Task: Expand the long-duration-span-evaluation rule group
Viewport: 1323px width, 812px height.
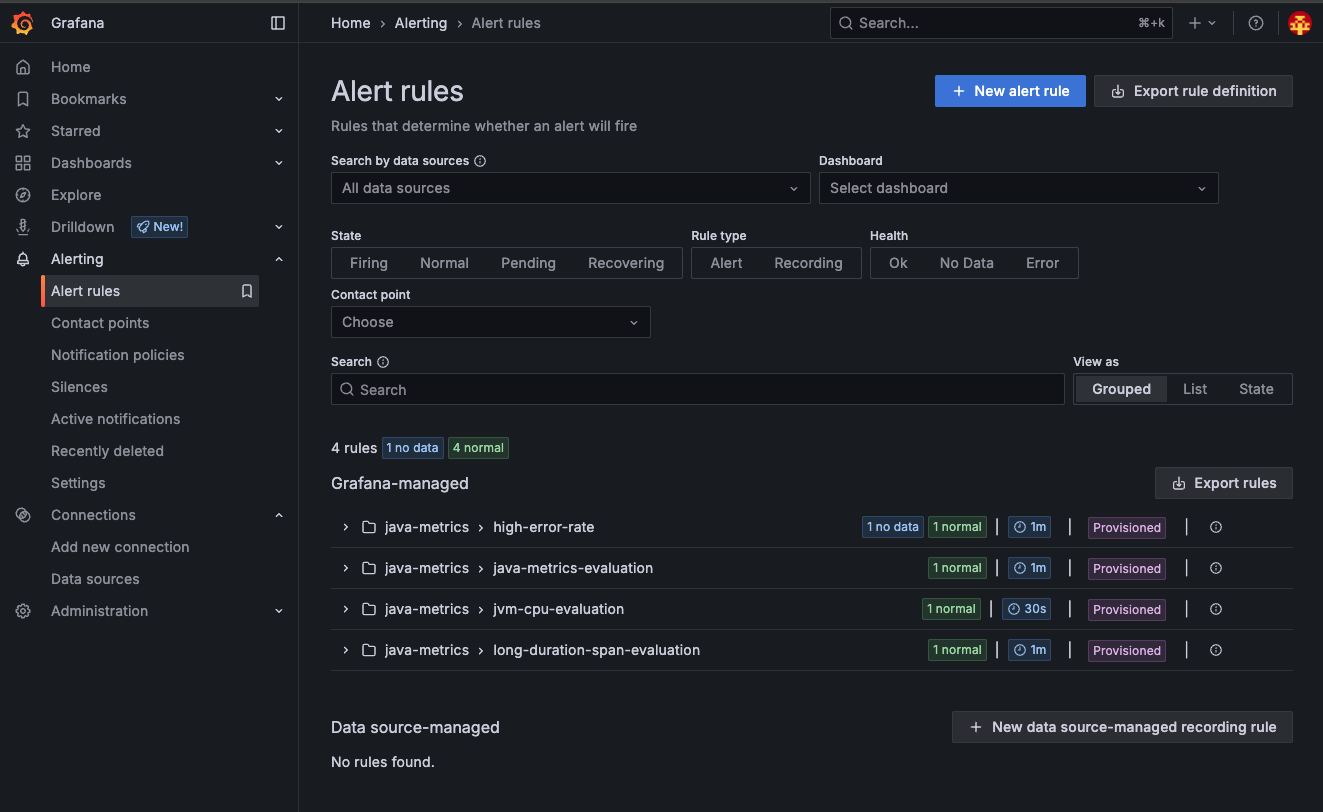Action: [346, 650]
